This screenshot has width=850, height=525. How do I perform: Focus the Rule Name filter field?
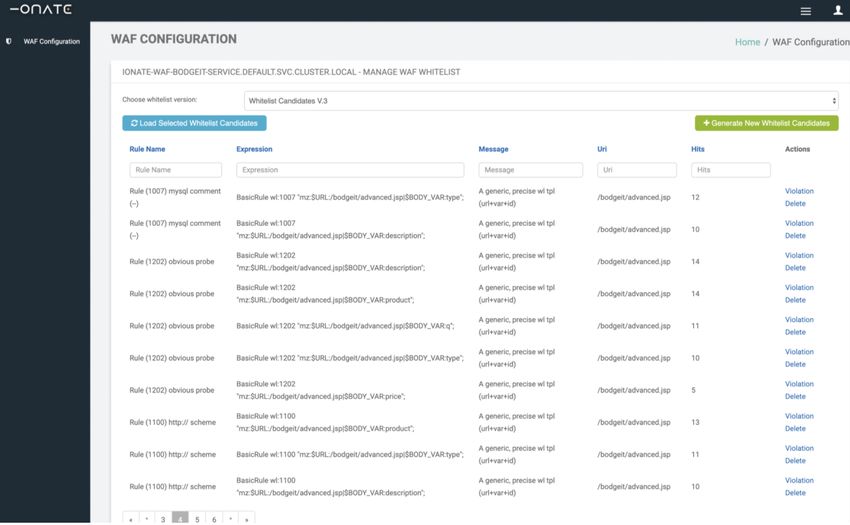click(176, 170)
